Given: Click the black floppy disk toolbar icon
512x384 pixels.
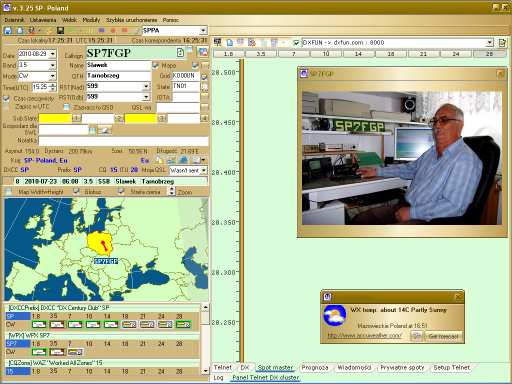Looking at the screenshot, I should click(x=60, y=31).
